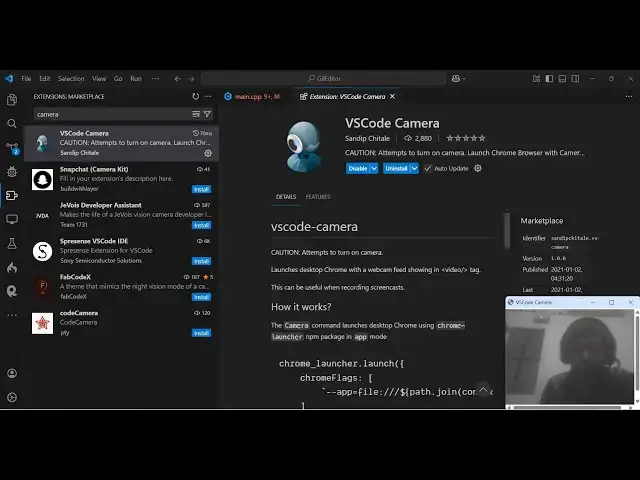Click the GitEditor command center search box
Screen dimensions: 640x480
pyautogui.click(x=323, y=78)
